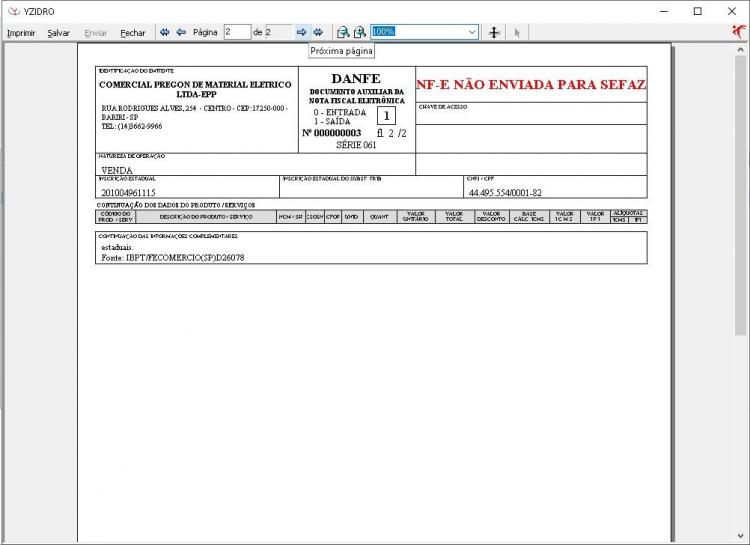
Task: Click Fechar to close preview
Action: point(132,33)
